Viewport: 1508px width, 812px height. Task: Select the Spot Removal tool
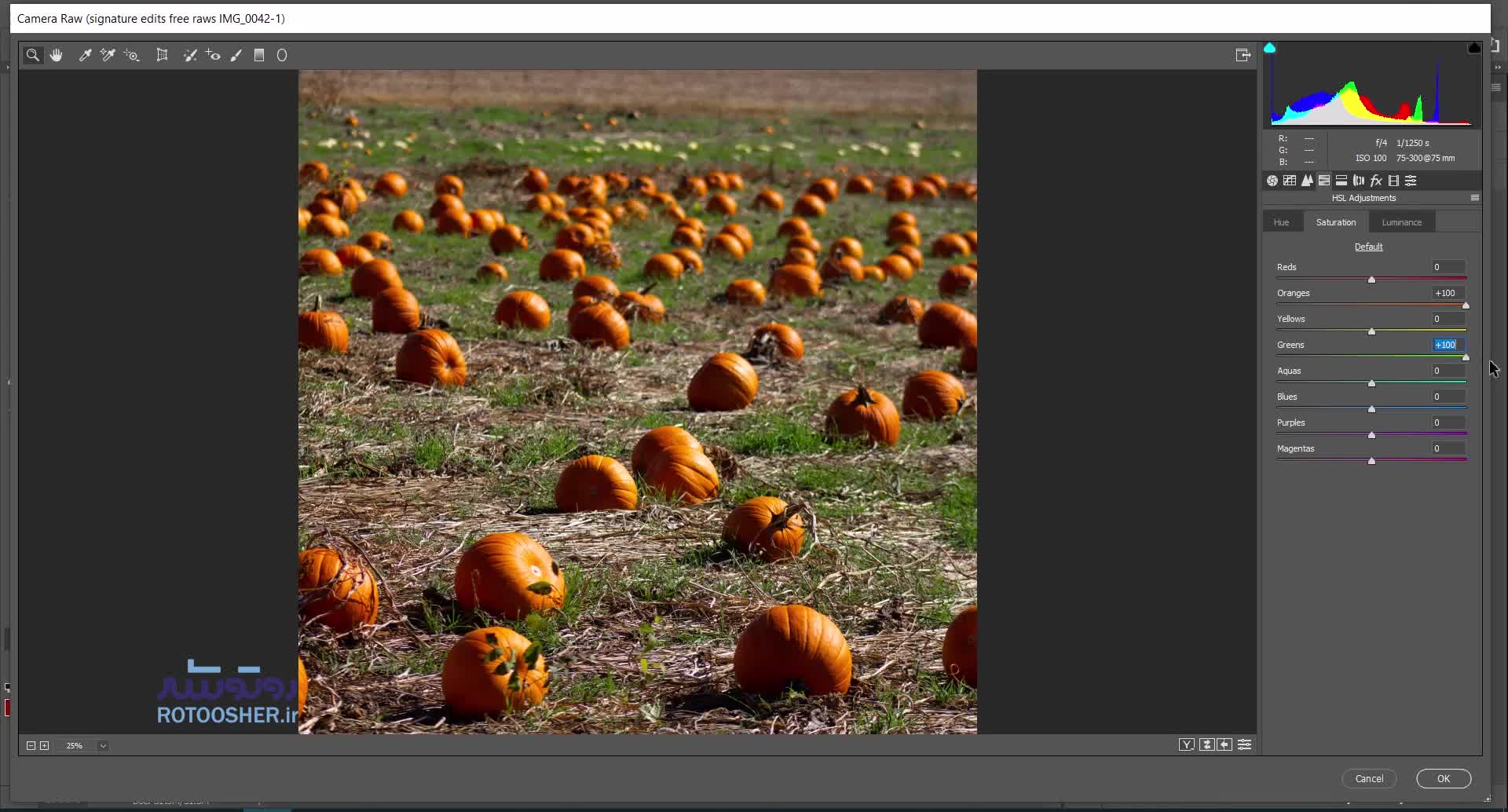point(190,55)
